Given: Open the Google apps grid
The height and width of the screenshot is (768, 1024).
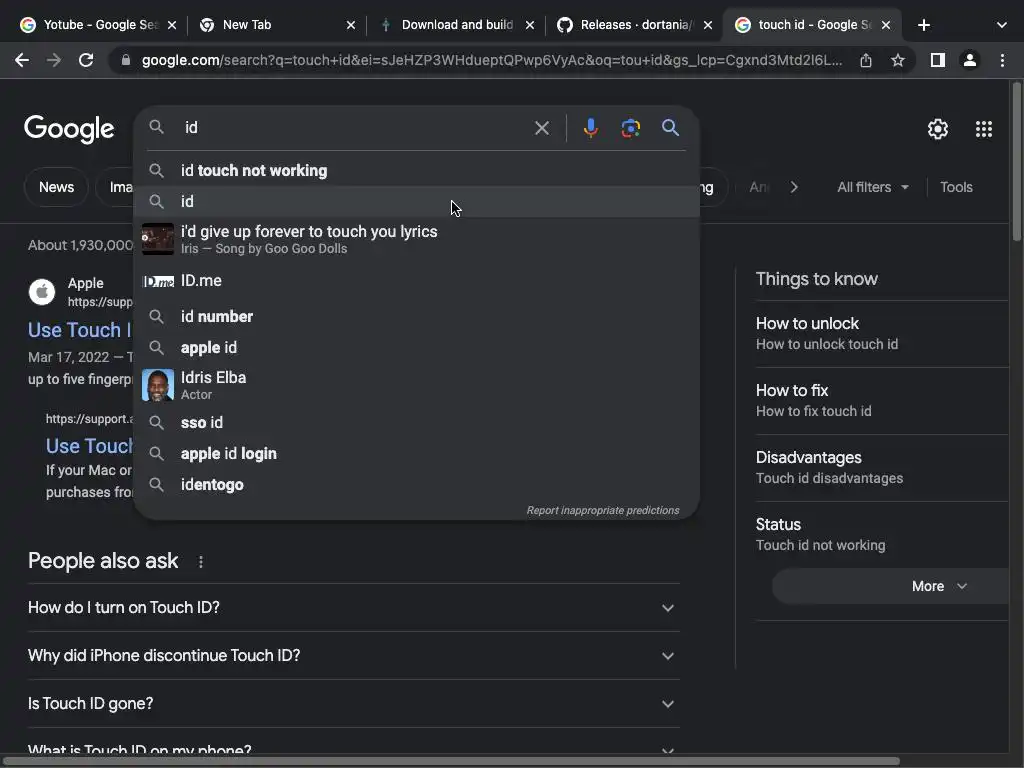Looking at the screenshot, I should (x=984, y=129).
